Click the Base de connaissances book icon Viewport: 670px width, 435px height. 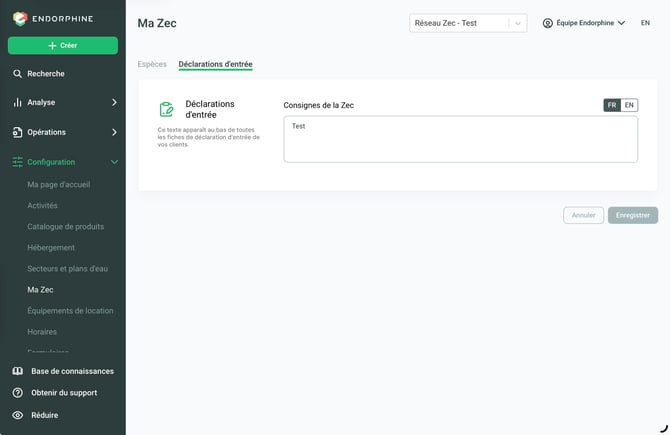(18, 371)
